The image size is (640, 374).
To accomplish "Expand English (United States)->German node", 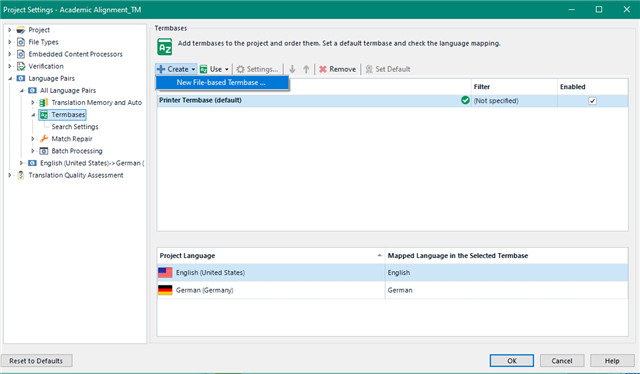I will [22, 163].
